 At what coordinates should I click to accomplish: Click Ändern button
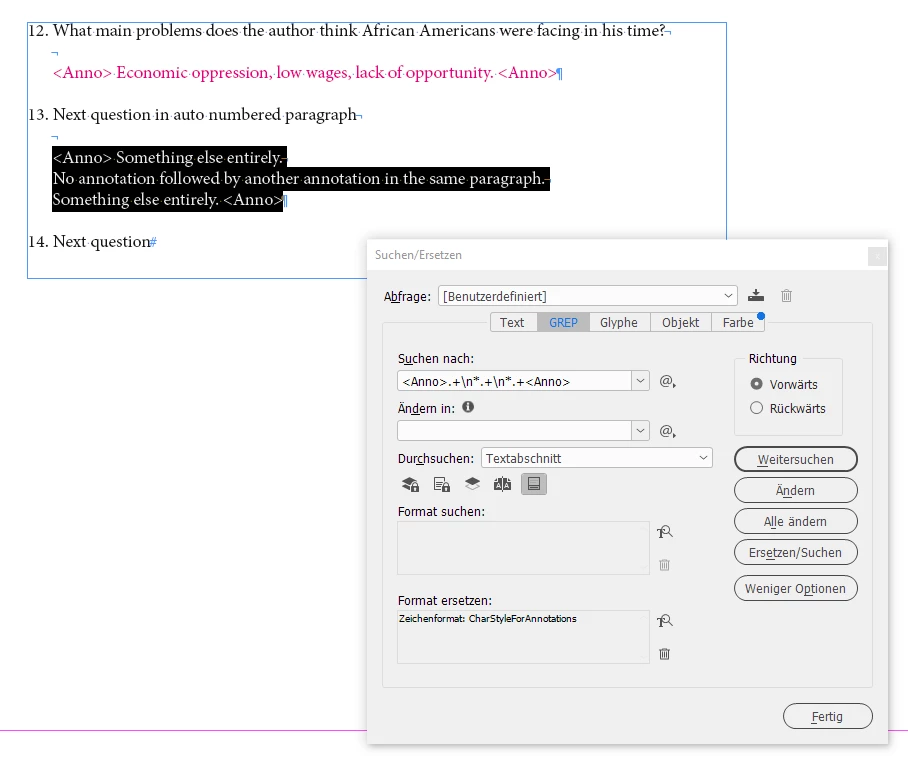click(796, 490)
